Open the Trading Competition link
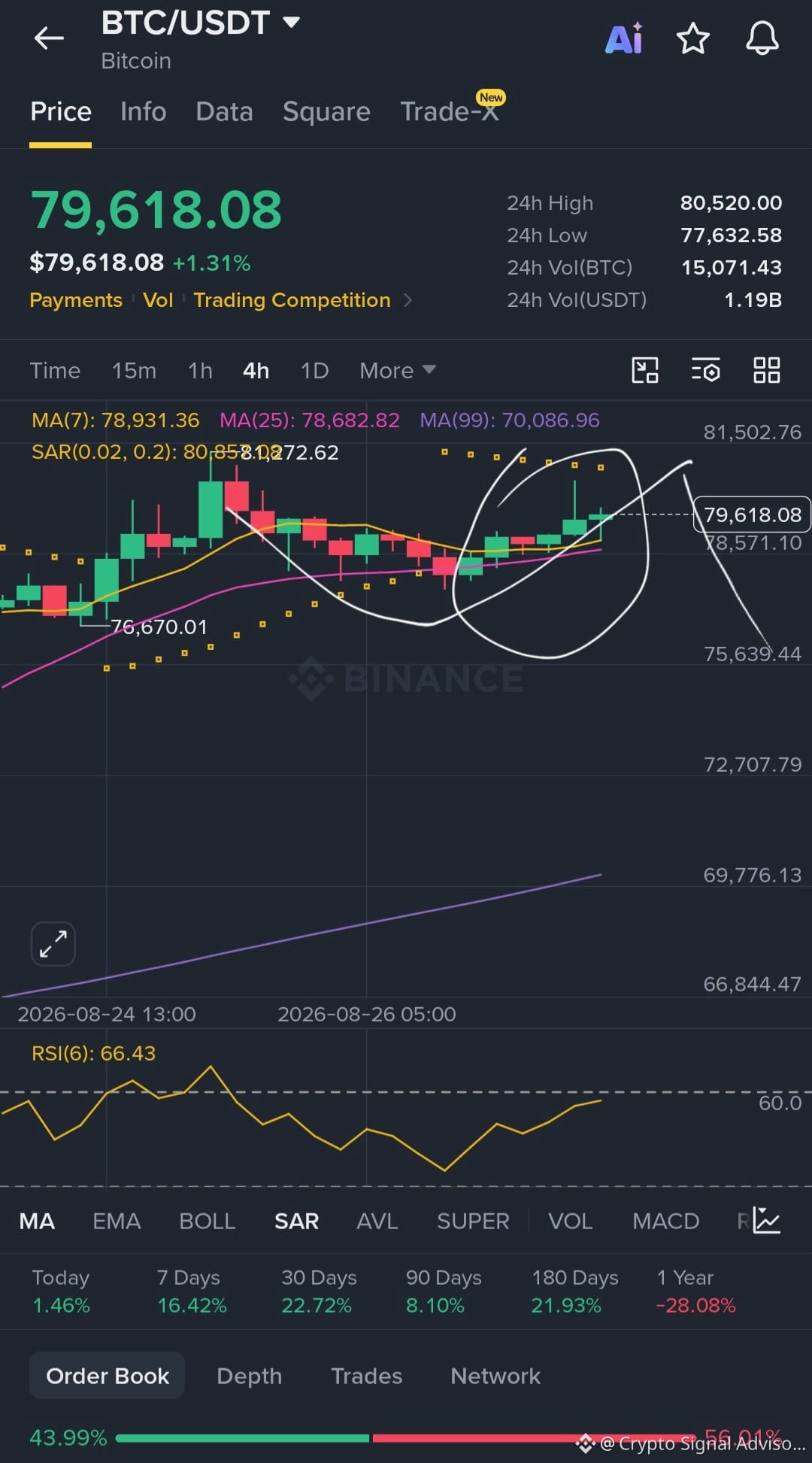 click(x=292, y=300)
